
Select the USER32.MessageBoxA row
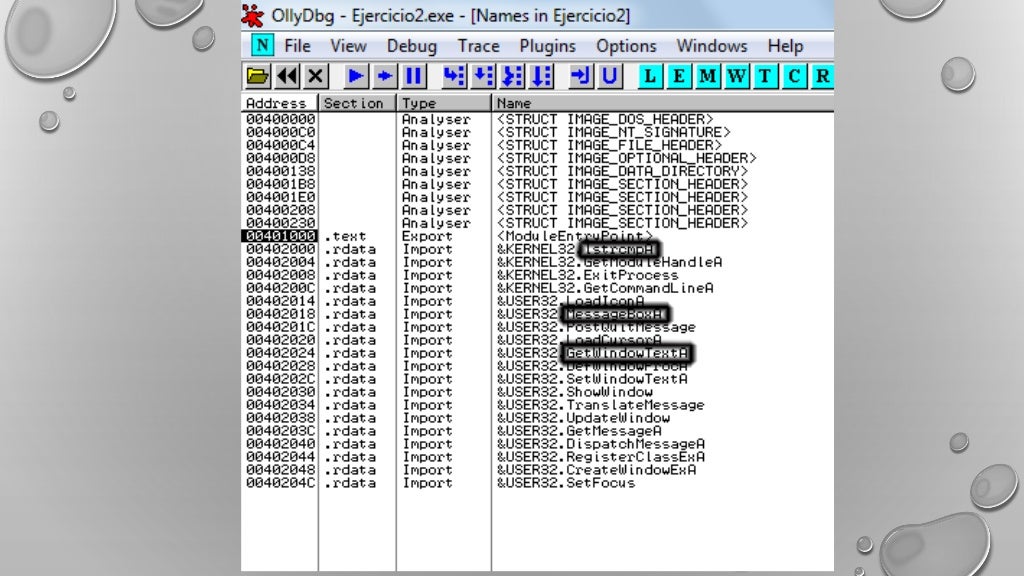(x=537, y=314)
